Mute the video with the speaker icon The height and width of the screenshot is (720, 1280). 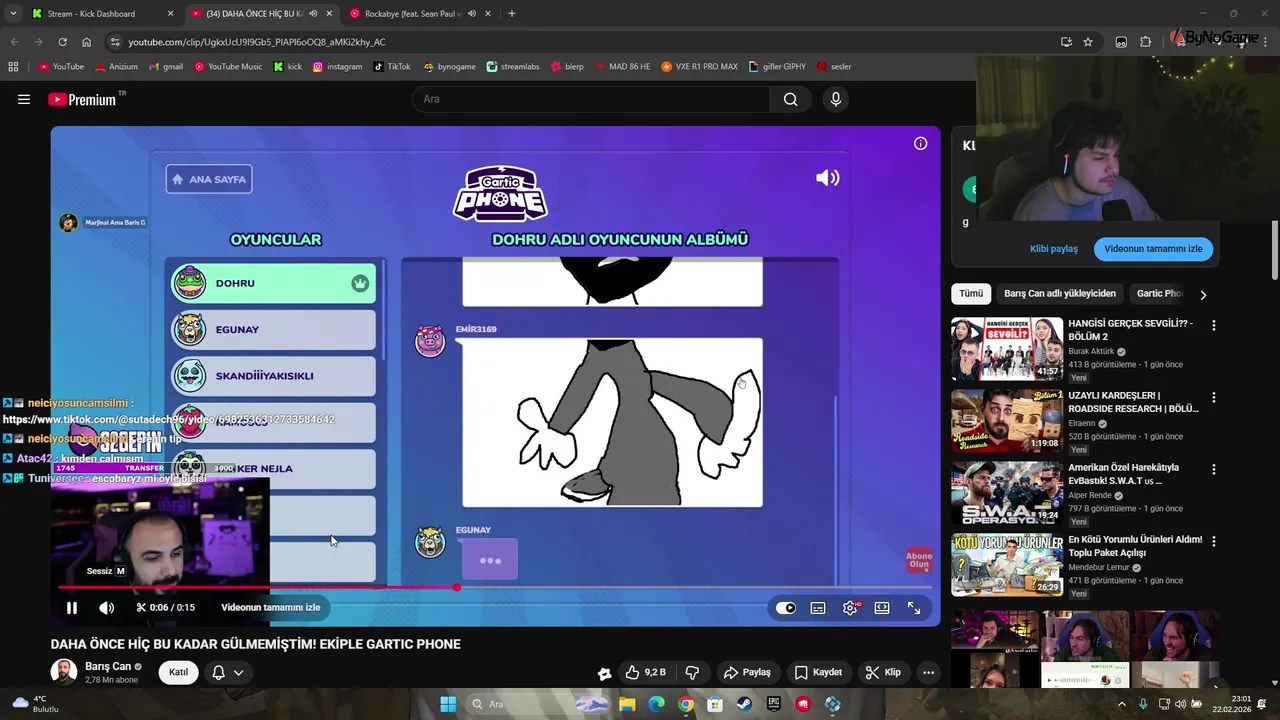107,607
